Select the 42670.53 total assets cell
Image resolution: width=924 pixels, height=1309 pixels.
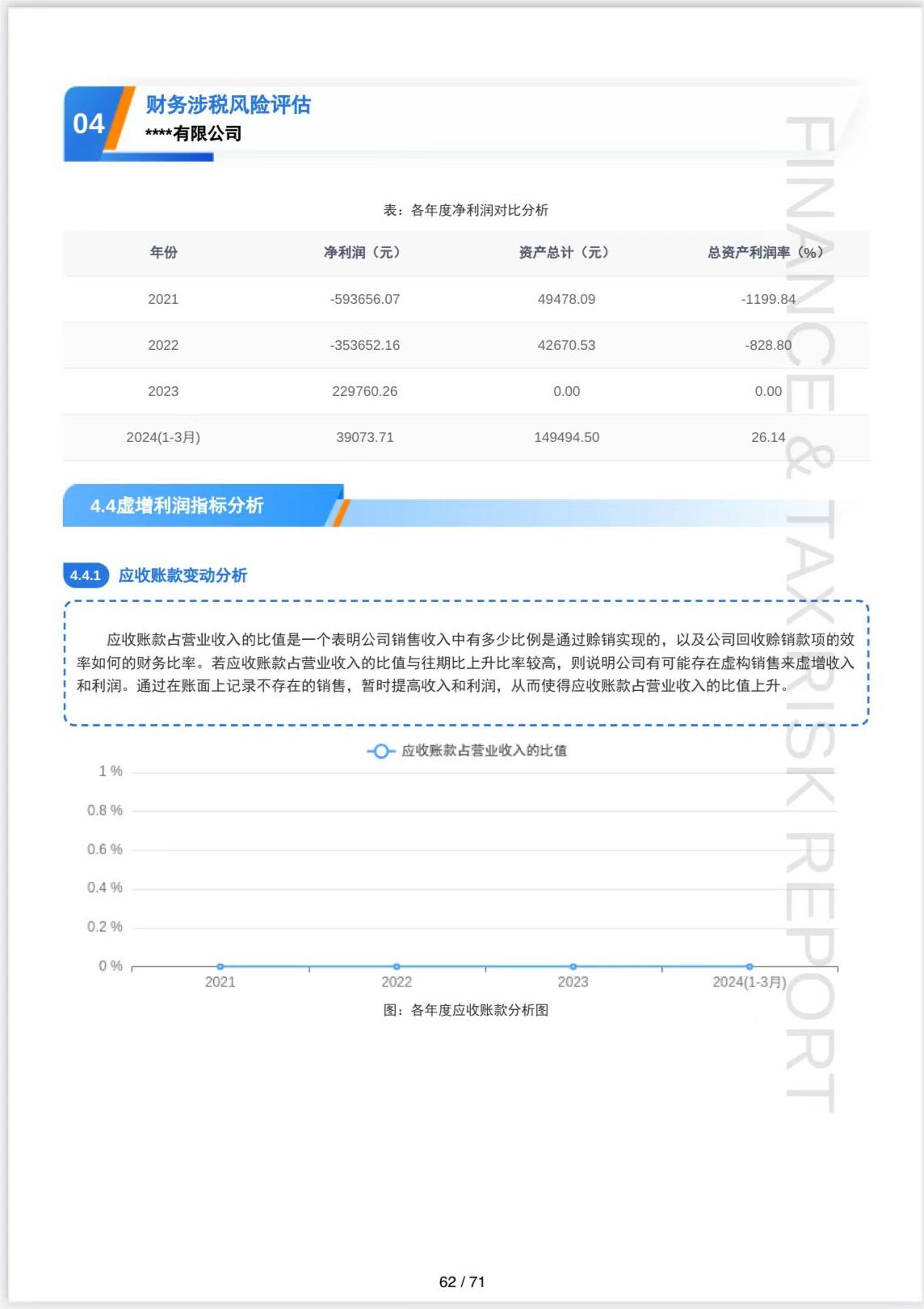(x=567, y=345)
